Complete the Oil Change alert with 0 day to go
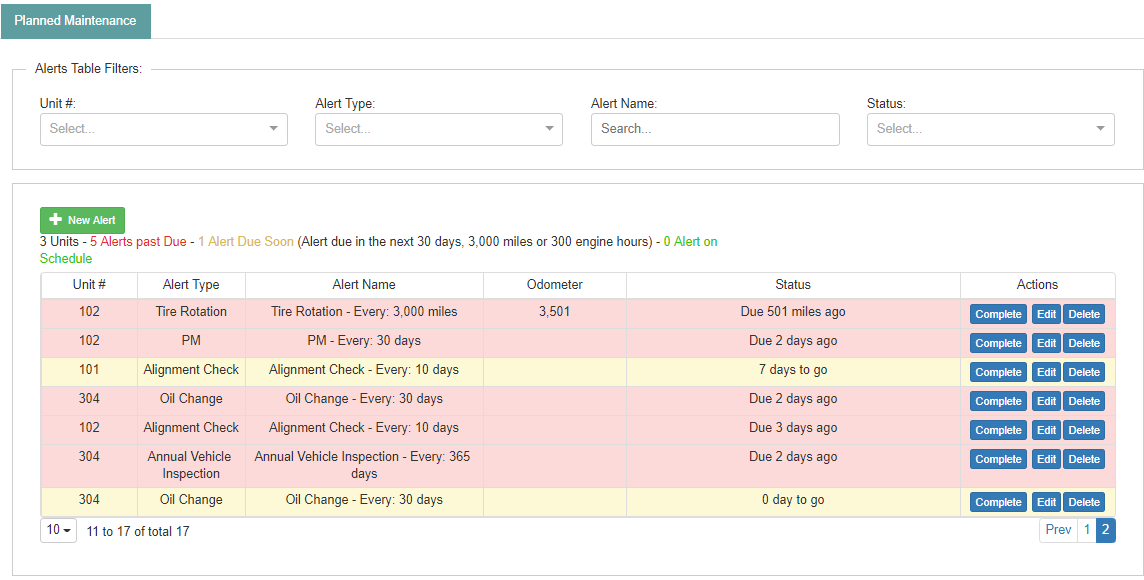Viewport: 1144px width, 580px height. click(x=998, y=502)
